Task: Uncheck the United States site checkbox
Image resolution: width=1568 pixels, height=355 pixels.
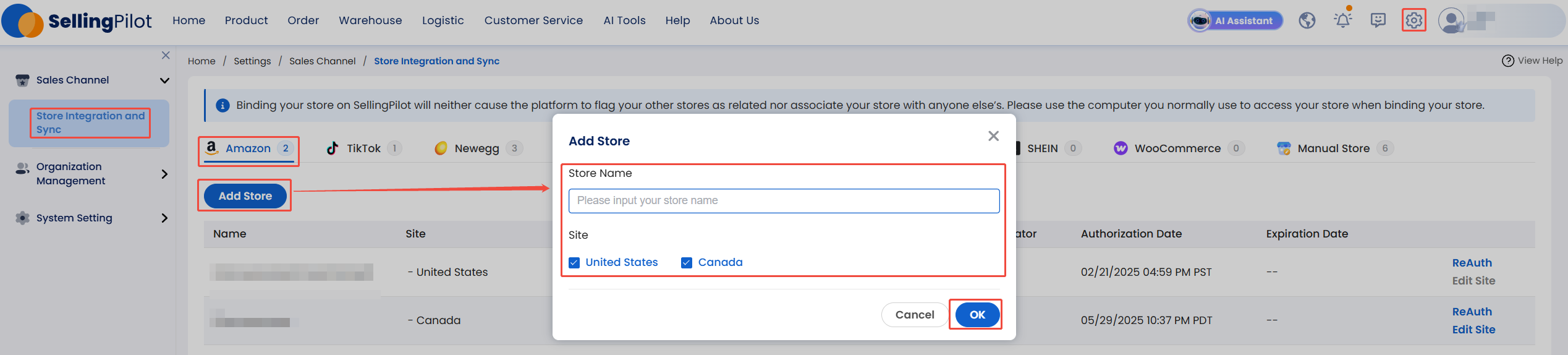Action: 574,262
